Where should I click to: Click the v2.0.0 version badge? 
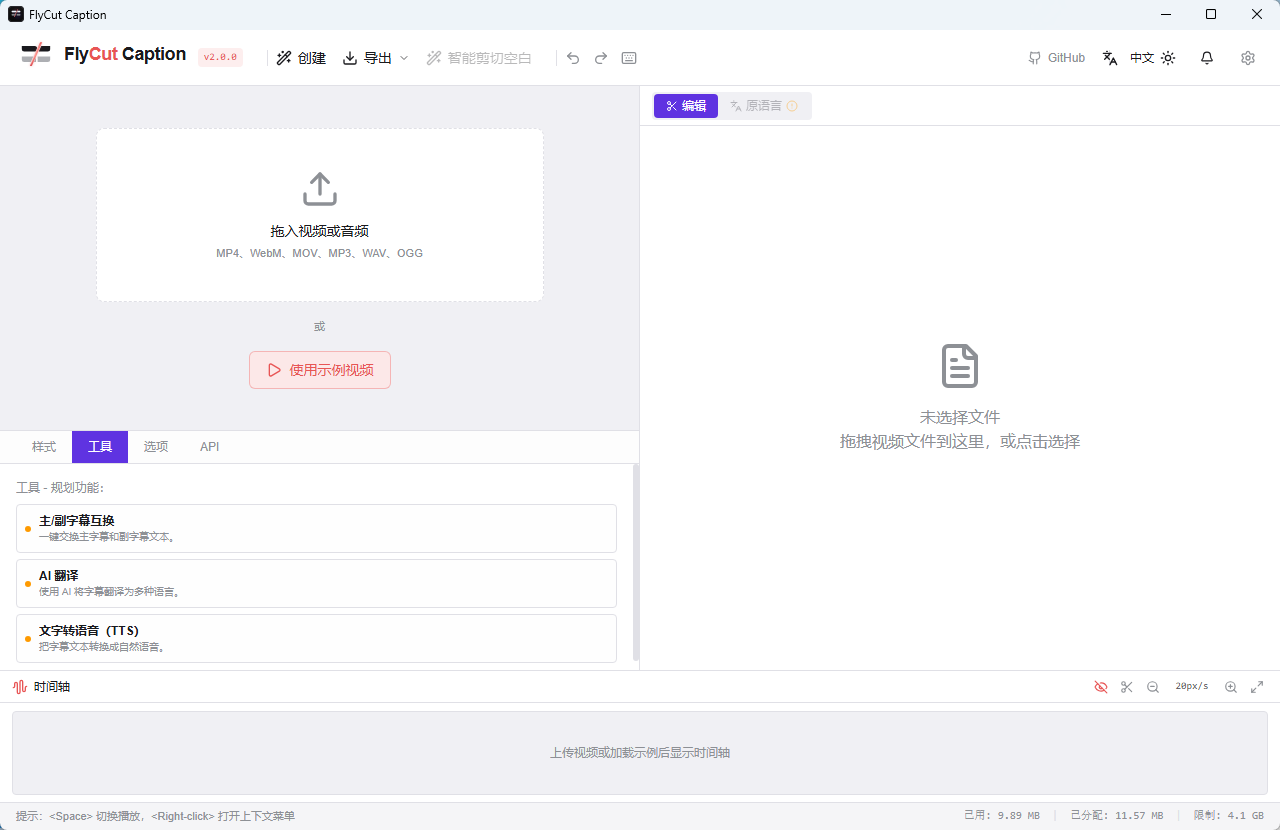pos(220,57)
